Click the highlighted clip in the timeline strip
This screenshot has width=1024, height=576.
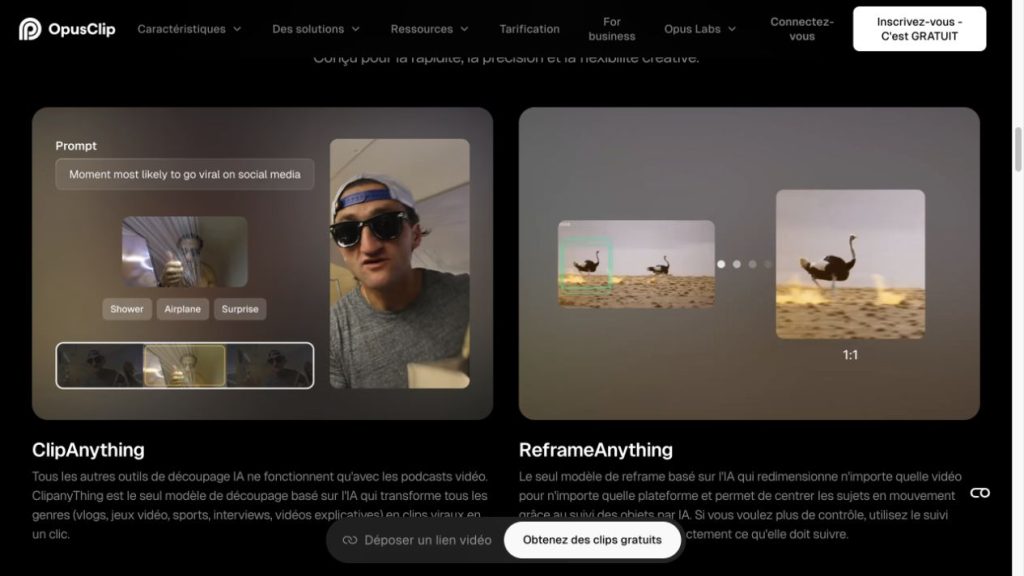tap(184, 366)
